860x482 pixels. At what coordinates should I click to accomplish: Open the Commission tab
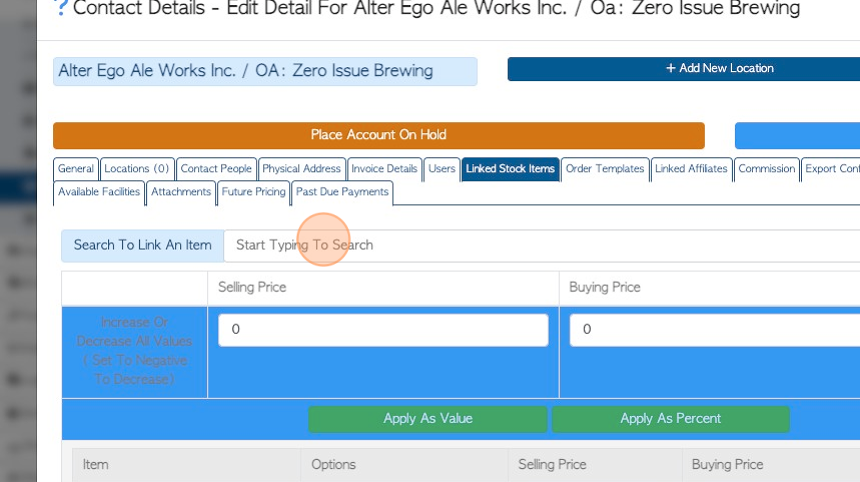tap(766, 169)
